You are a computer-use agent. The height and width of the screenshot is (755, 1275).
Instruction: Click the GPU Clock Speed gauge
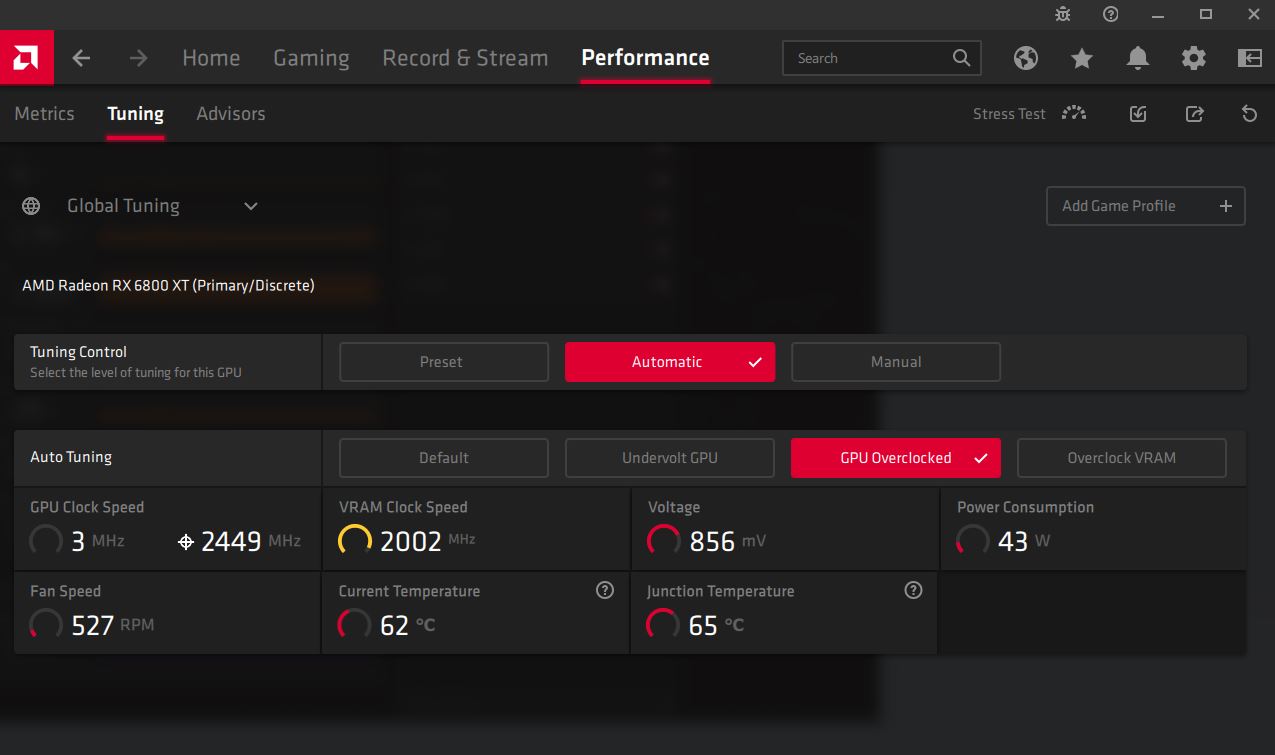pos(46,541)
